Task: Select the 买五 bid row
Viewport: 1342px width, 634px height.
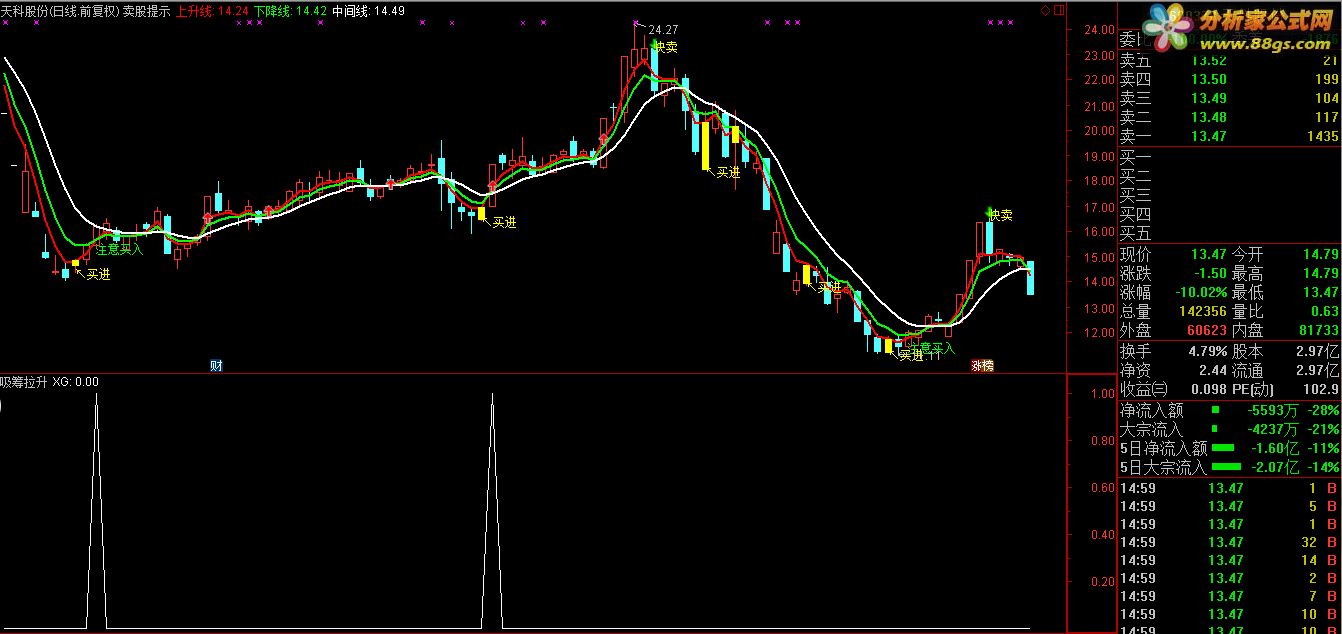Action: [x=1229, y=233]
